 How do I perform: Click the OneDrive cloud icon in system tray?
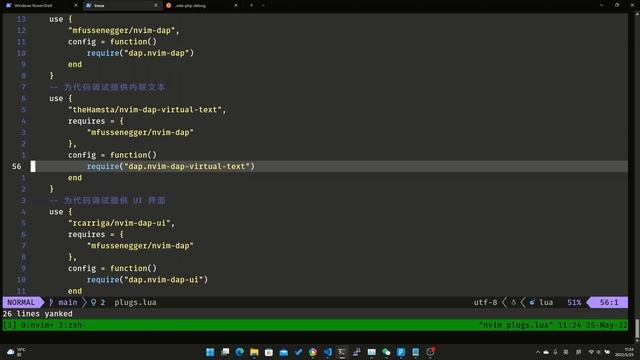tap(546, 352)
